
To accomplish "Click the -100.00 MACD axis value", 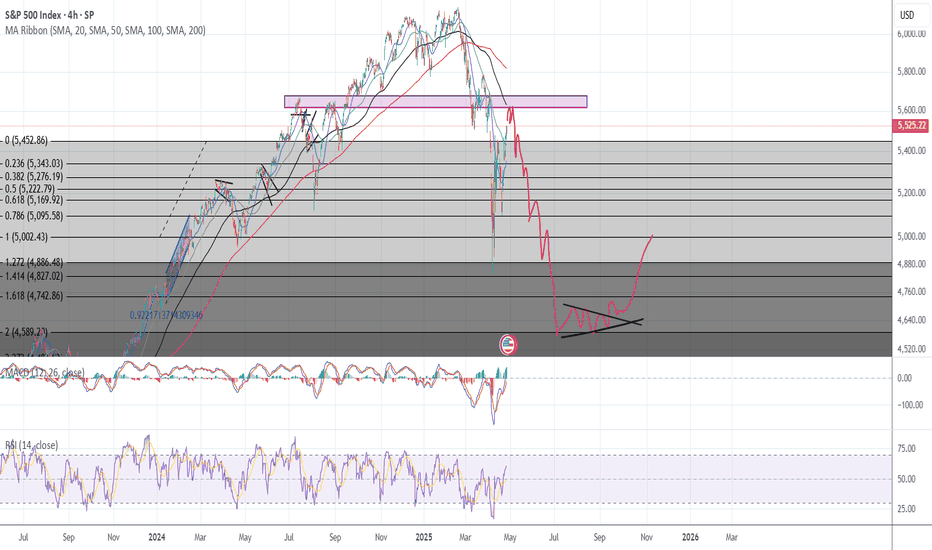I will coord(910,405).
